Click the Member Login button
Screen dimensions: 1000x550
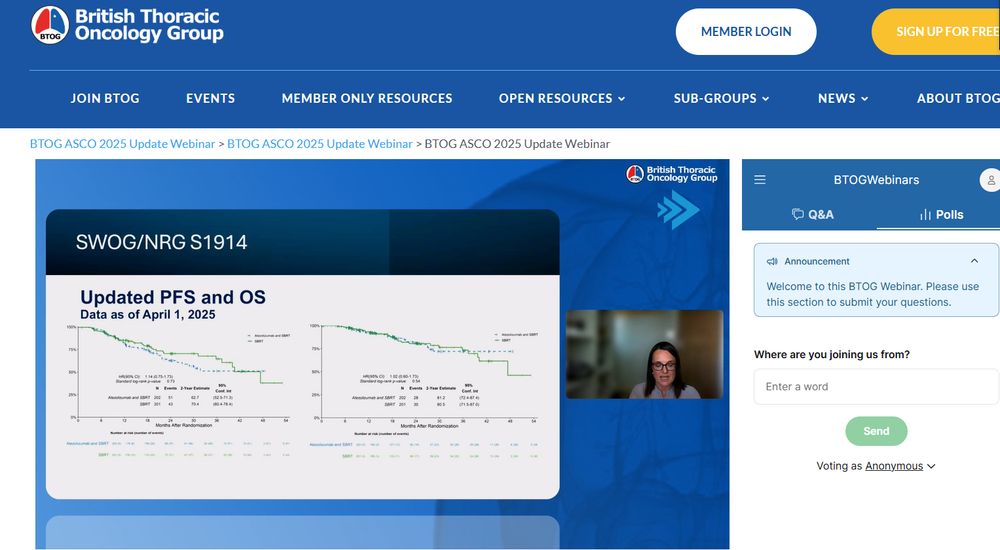[x=746, y=31]
